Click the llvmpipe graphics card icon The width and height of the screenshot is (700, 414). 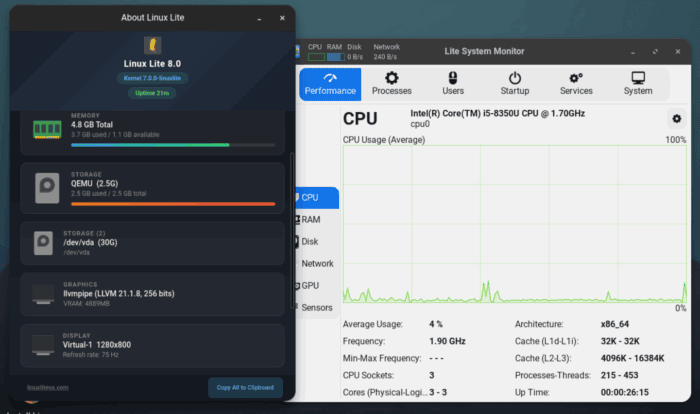pyautogui.click(x=43, y=294)
